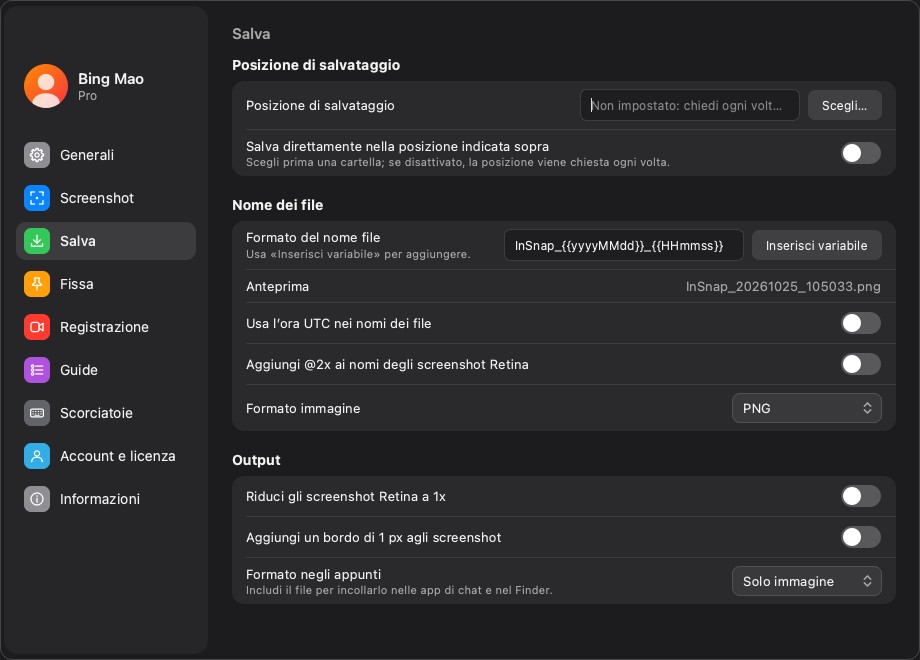Click the Informazioni info icon
The height and width of the screenshot is (660, 920).
pos(37,499)
